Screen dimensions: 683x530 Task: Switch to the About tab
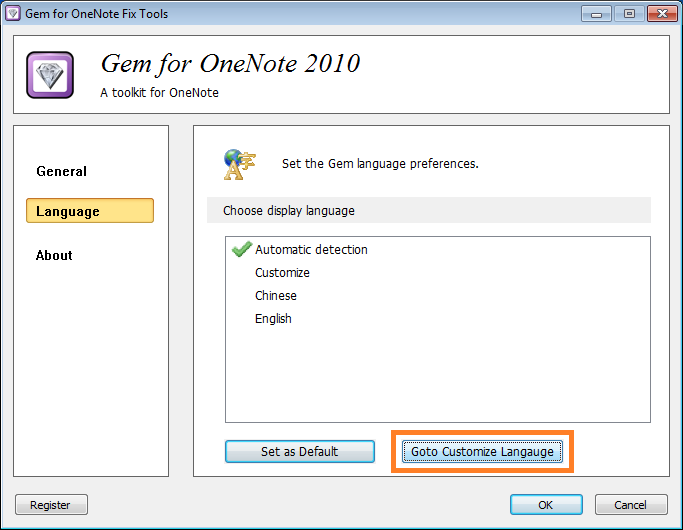pos(54,255)
